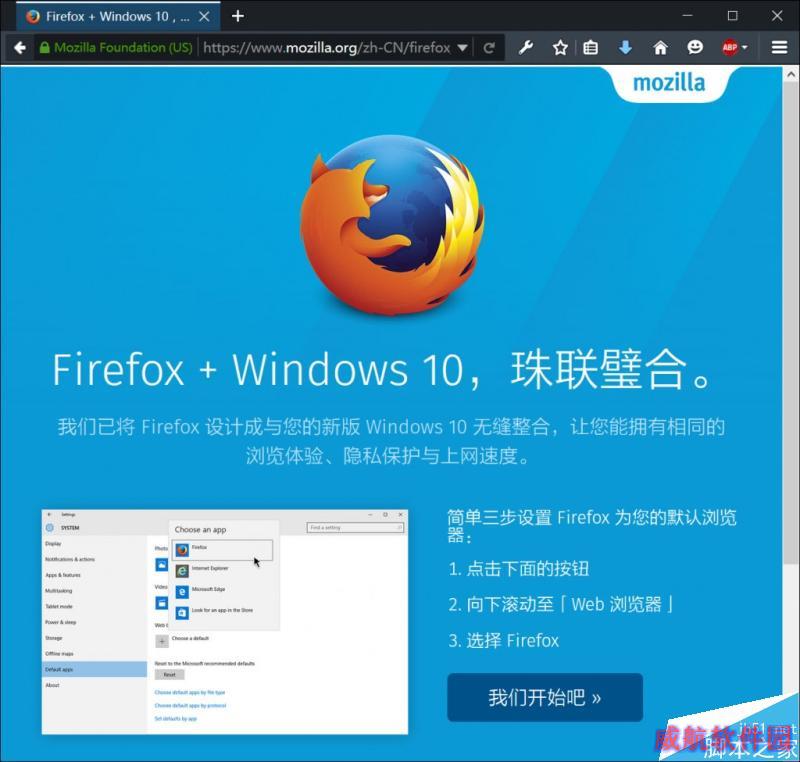Click the Windows settings screenshot thumbnail
800x762 pixels.
(224, 622)
